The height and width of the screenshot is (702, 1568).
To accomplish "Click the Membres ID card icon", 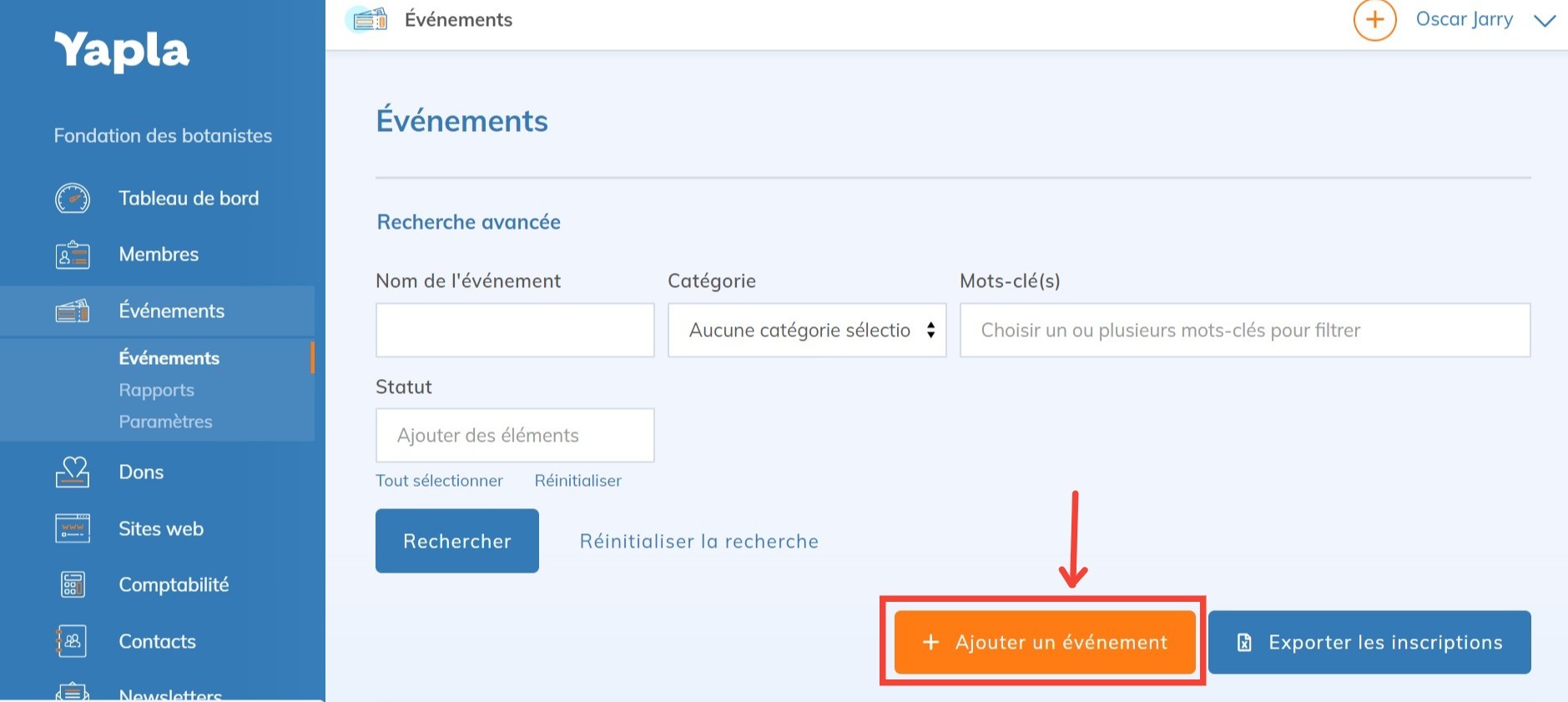I will tap(73, 255).
